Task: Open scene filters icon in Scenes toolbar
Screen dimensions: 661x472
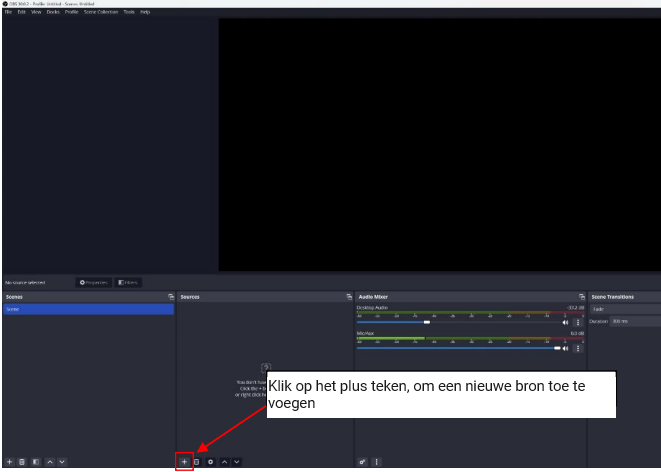Action: point(36,462)
